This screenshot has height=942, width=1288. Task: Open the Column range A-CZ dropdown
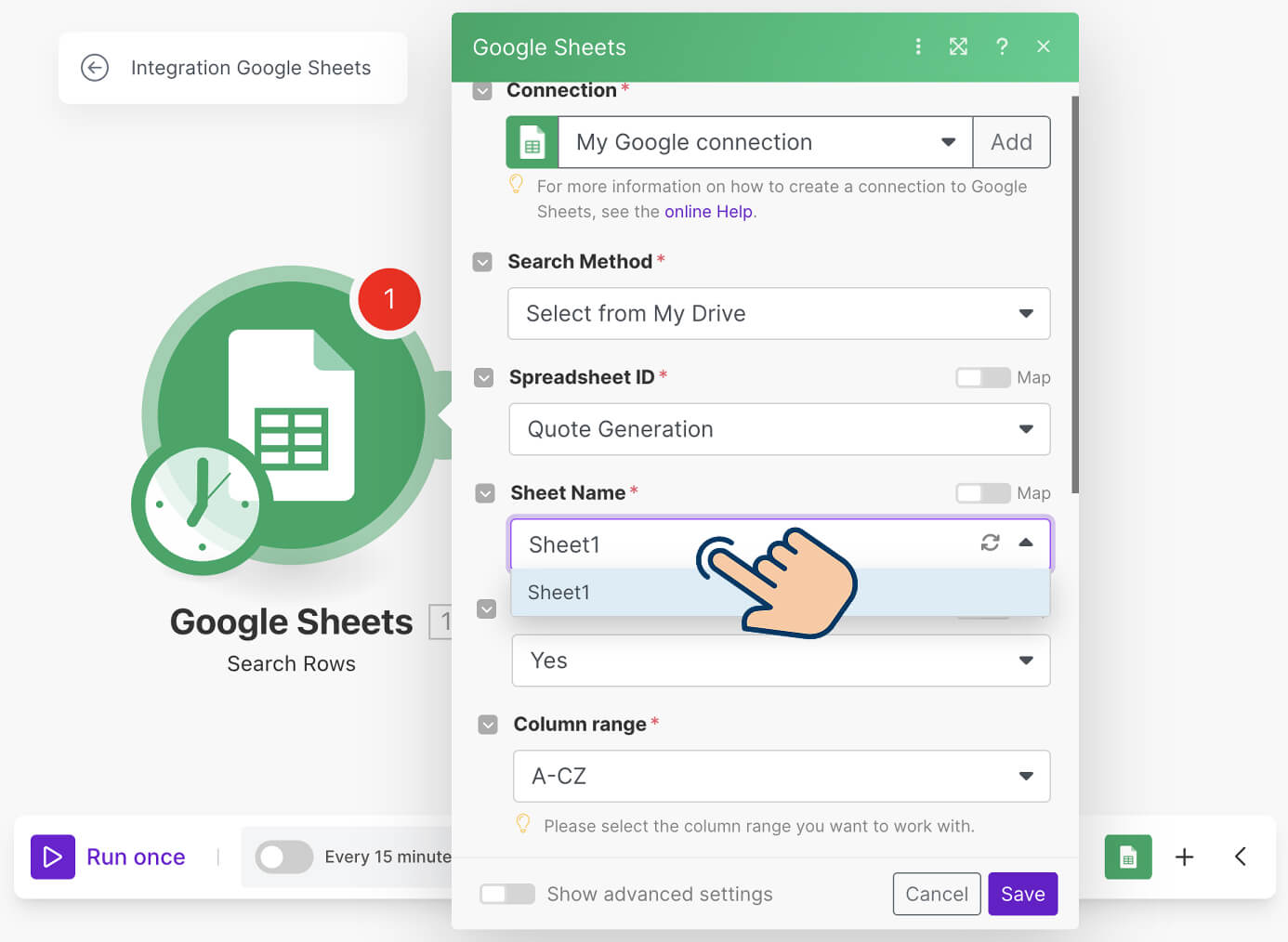pos(781,777)
